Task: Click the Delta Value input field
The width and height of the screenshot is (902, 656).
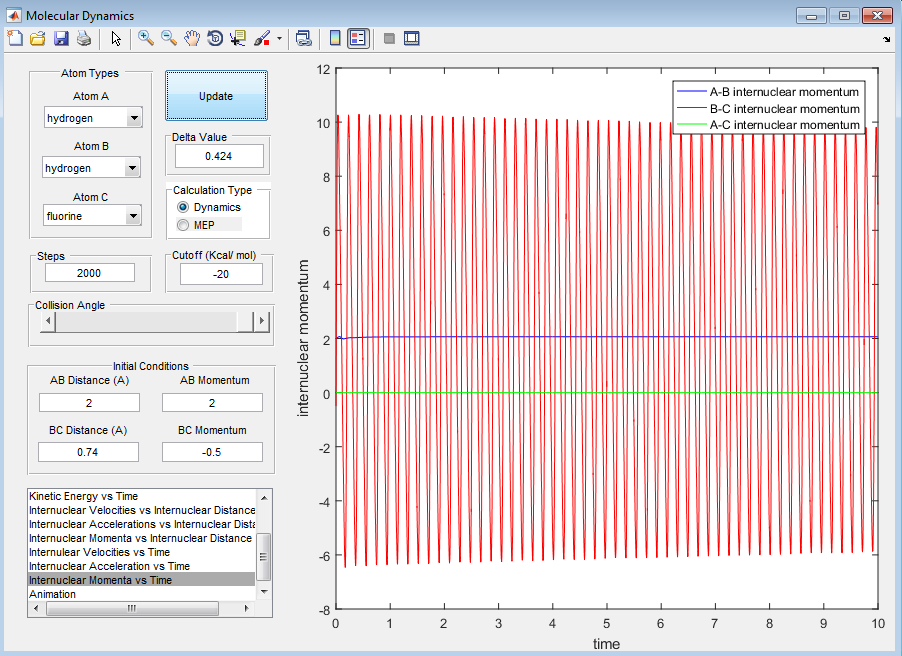Action: pyautogui.click(x=218, y=157)
